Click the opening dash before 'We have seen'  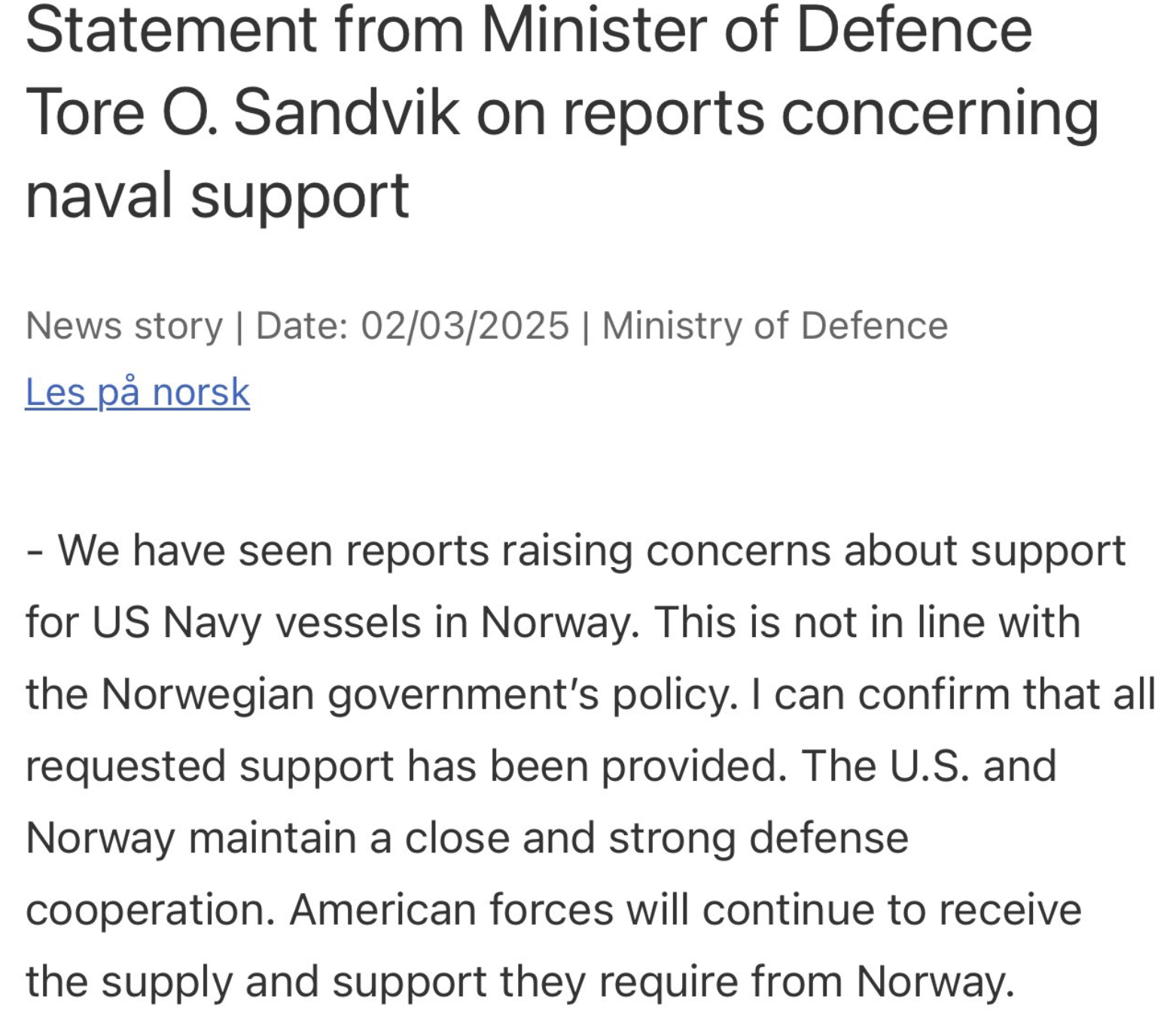tap(34, 551)
